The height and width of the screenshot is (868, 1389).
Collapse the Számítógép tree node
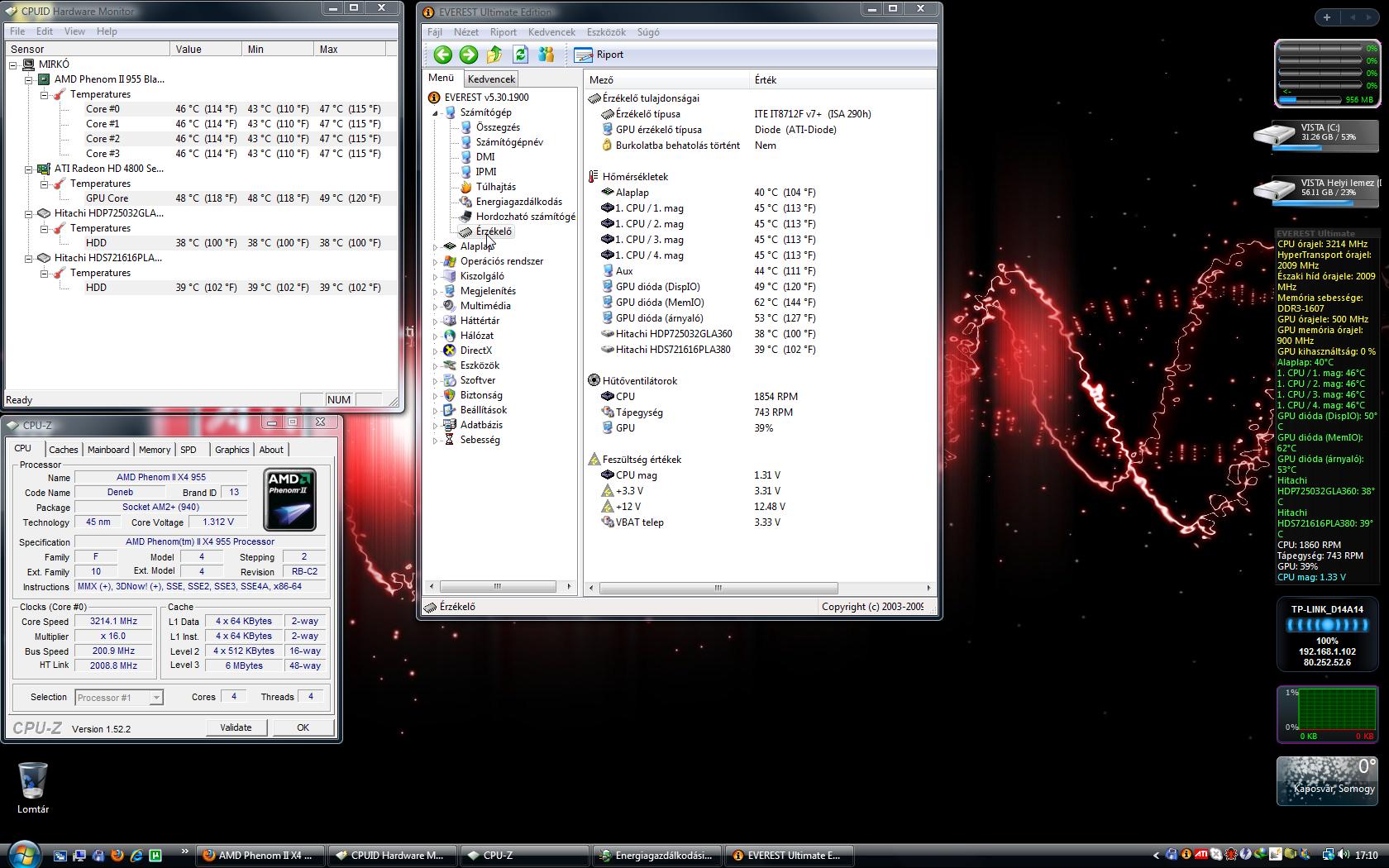(435, 112)
